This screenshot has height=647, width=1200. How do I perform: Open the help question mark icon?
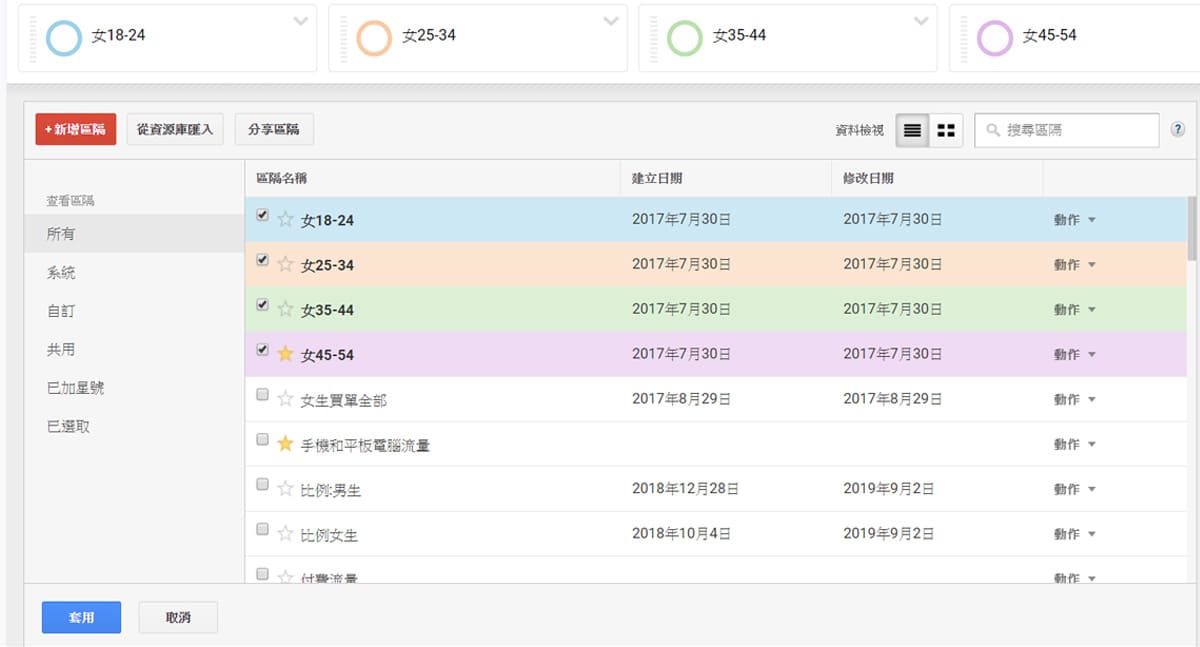pos(1178,130)
